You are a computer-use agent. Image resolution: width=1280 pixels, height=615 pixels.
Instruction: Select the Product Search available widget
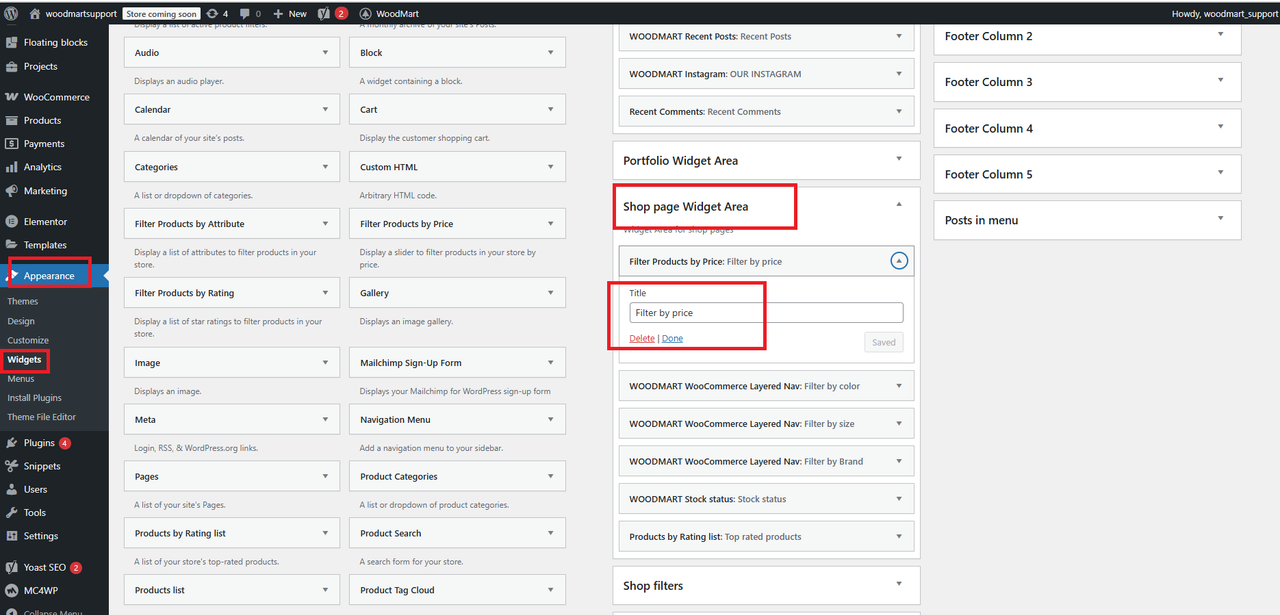458,533
